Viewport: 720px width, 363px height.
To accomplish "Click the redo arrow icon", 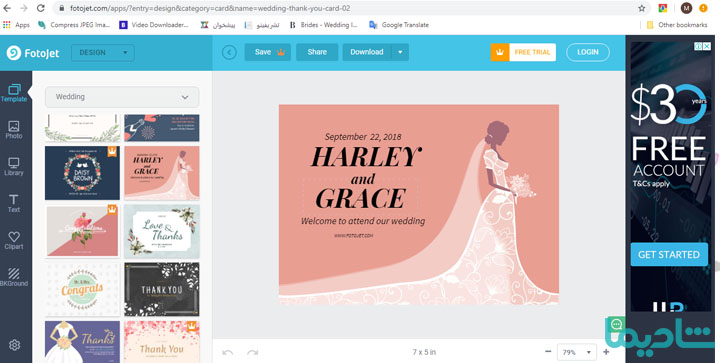I will [253, 352].
